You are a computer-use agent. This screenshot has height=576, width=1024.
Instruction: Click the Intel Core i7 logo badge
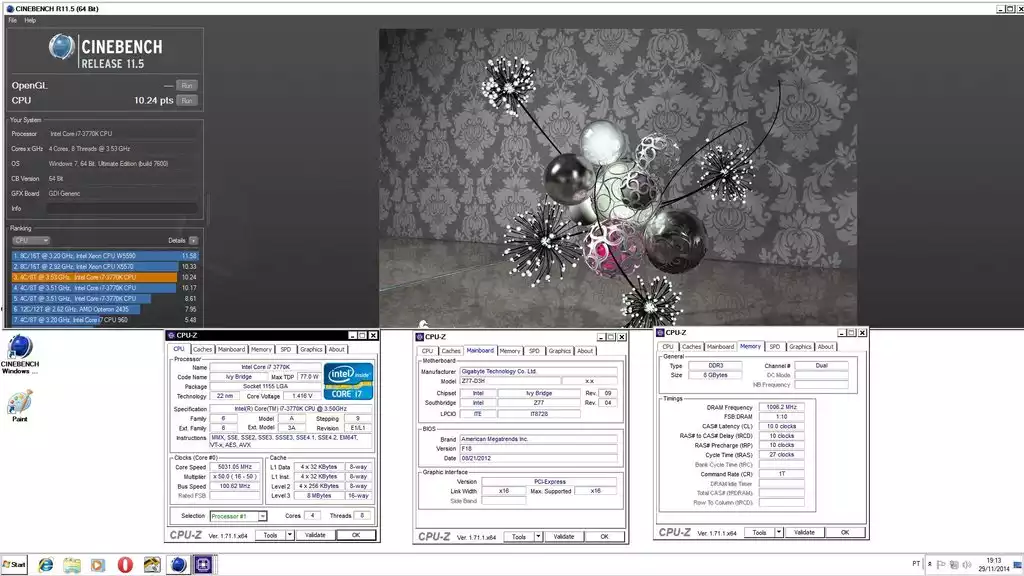[x=348, y=381]
